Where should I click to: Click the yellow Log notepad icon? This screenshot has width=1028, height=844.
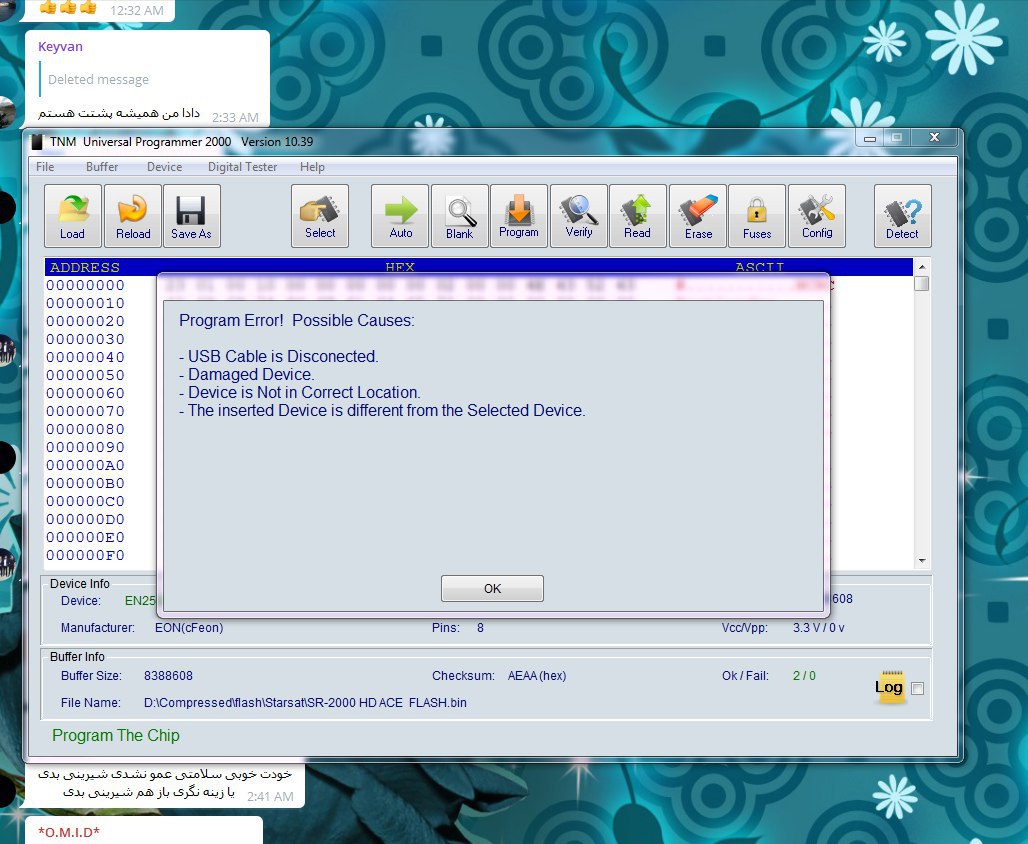[x=890, y=687]
